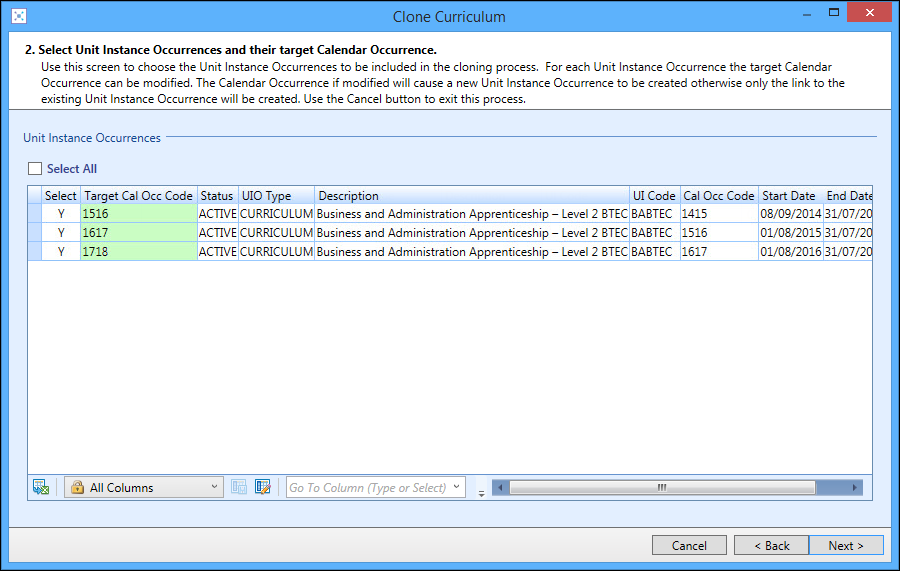Image resolution: width=900 pixels, height=571 pixels.
Task: Close the Clone Curriculum window
Action: click(869, 12)
